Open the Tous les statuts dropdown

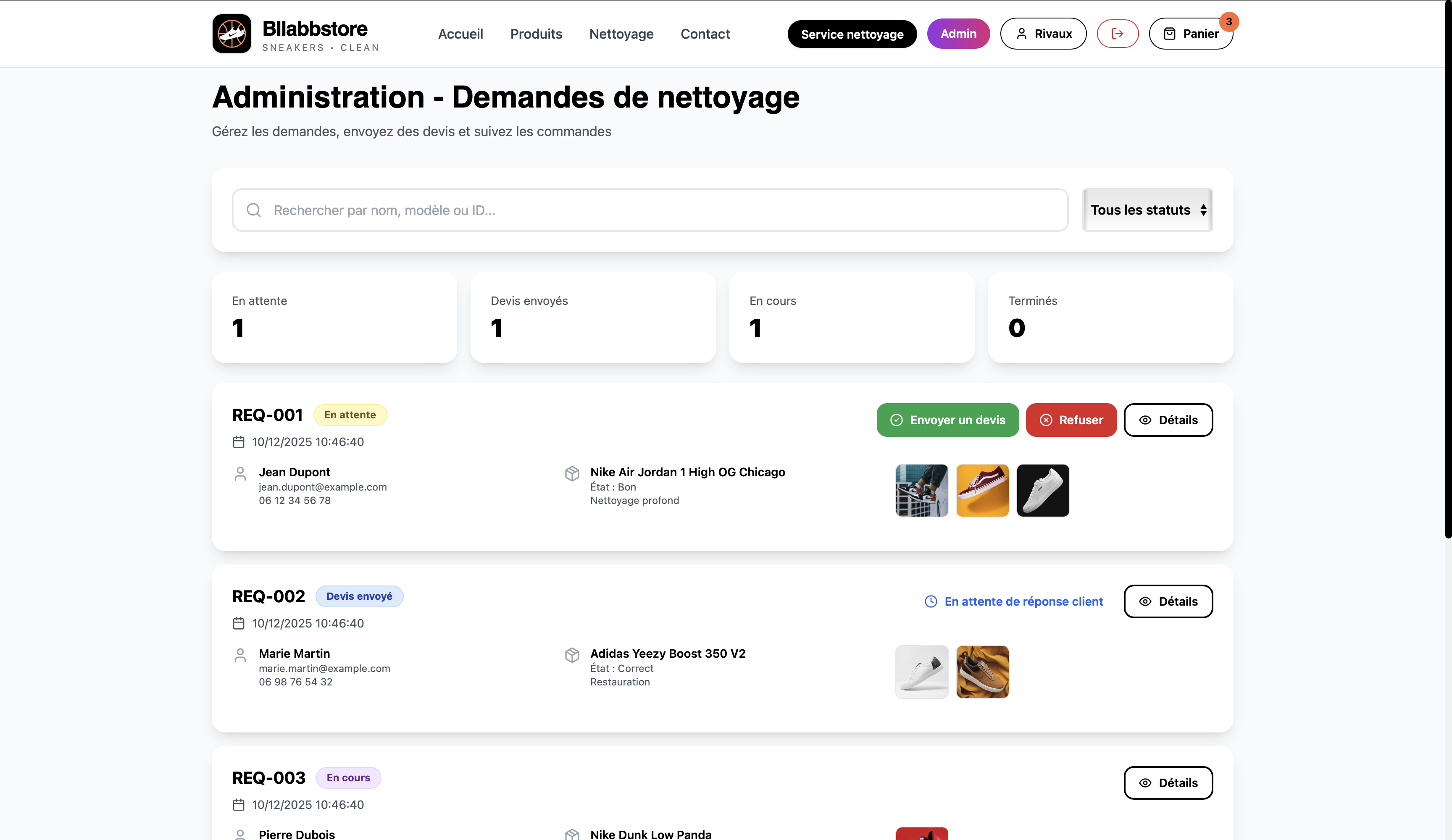click(1147, 210)
